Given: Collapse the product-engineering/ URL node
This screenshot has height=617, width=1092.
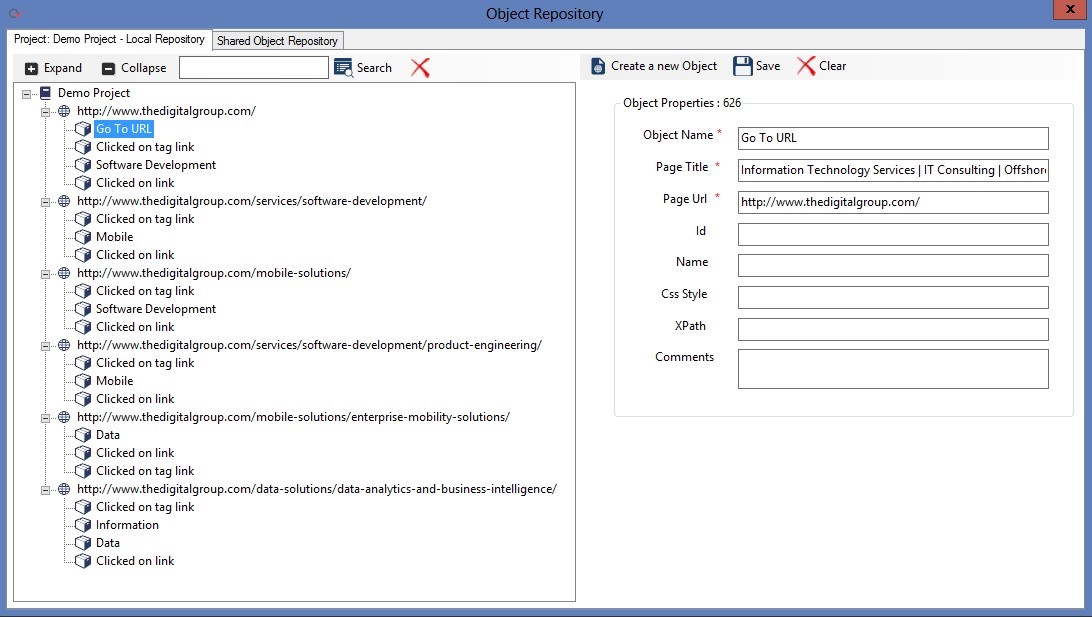Looking at the screenshot, I should point(45,345).
